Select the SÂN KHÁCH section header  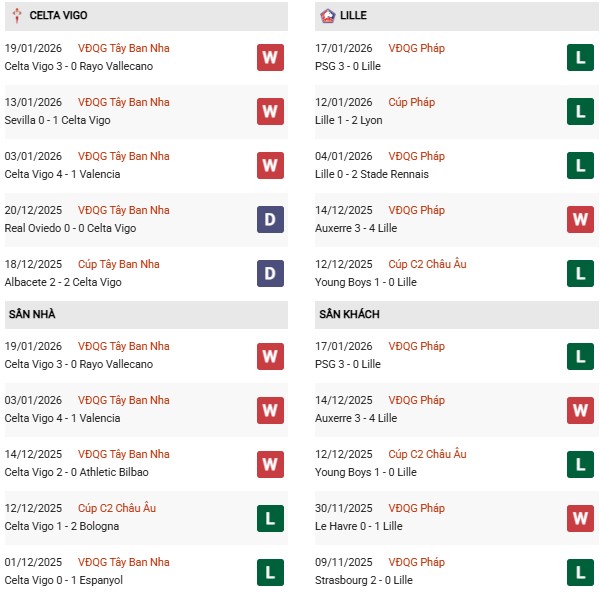click(349, 314)
